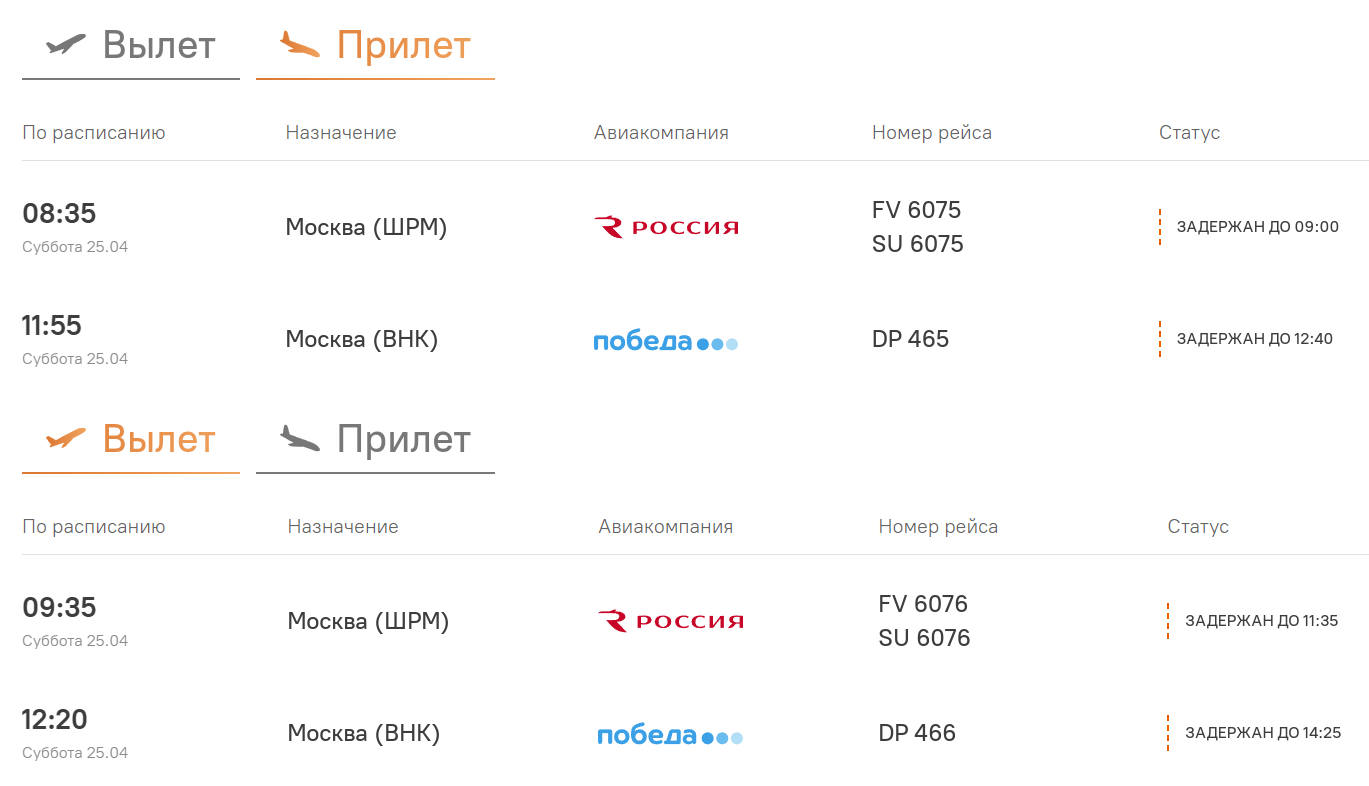Switch to the lower gray Прилет tab
This screenshot has height=786, width=1369.
tap(403, 439)
